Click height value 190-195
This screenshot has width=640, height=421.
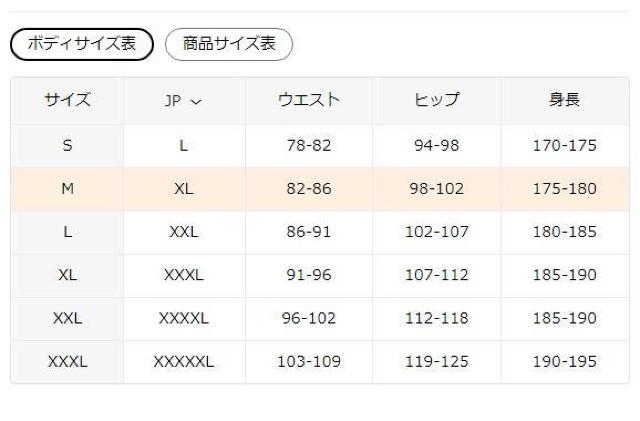564,361
